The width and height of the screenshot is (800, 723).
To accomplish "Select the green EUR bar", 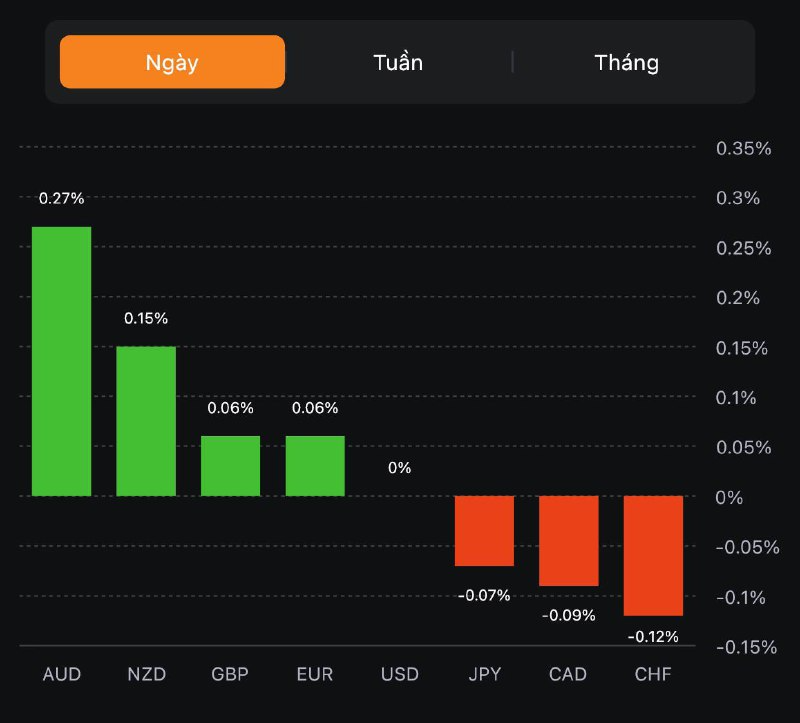I will click(x=315, y=466).
